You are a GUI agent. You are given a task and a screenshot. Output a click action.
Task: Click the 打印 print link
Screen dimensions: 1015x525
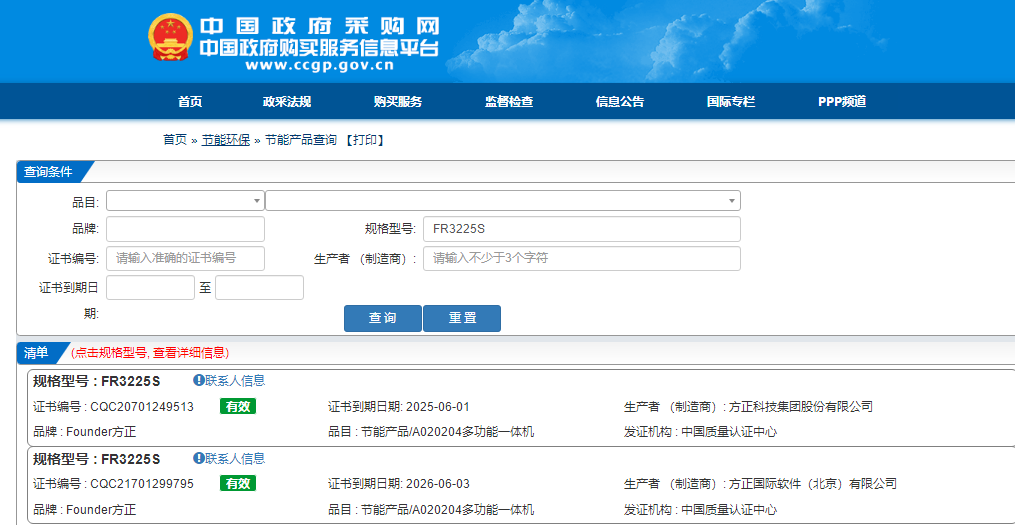click(365, 140)
